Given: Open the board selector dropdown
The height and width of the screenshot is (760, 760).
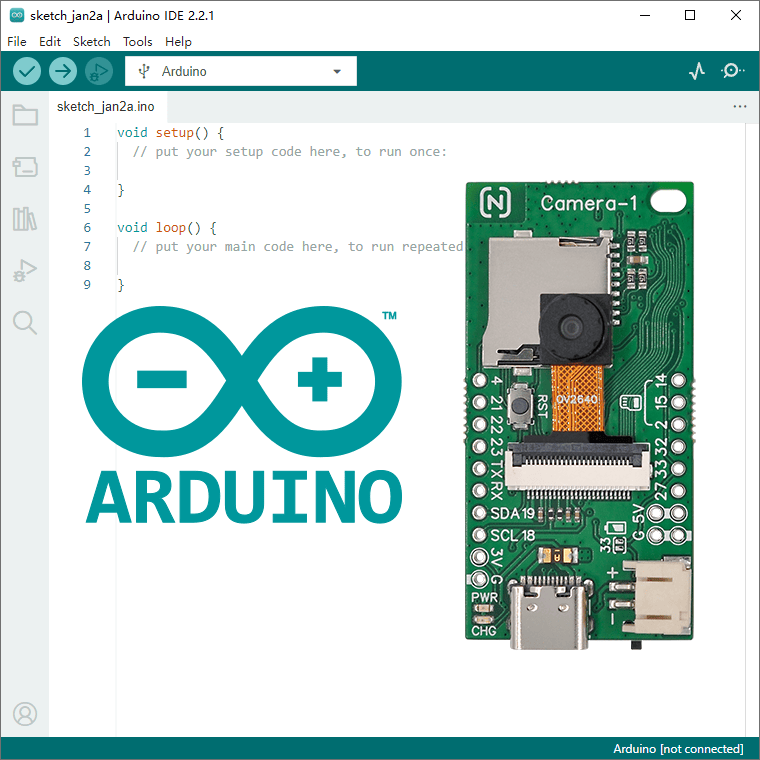Looking at the screenshot, I should point(241,71).
